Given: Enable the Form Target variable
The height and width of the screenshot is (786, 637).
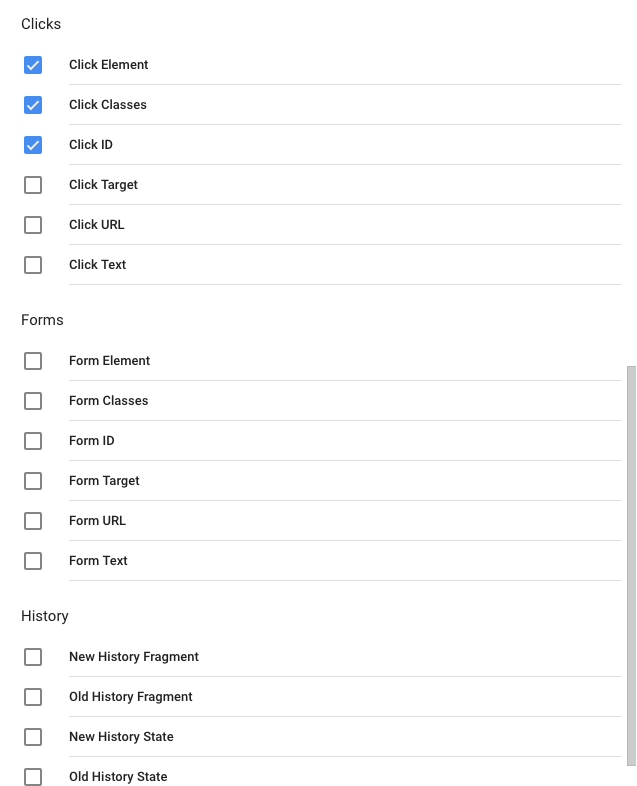Looking at the screenshot, I should 33,481.
